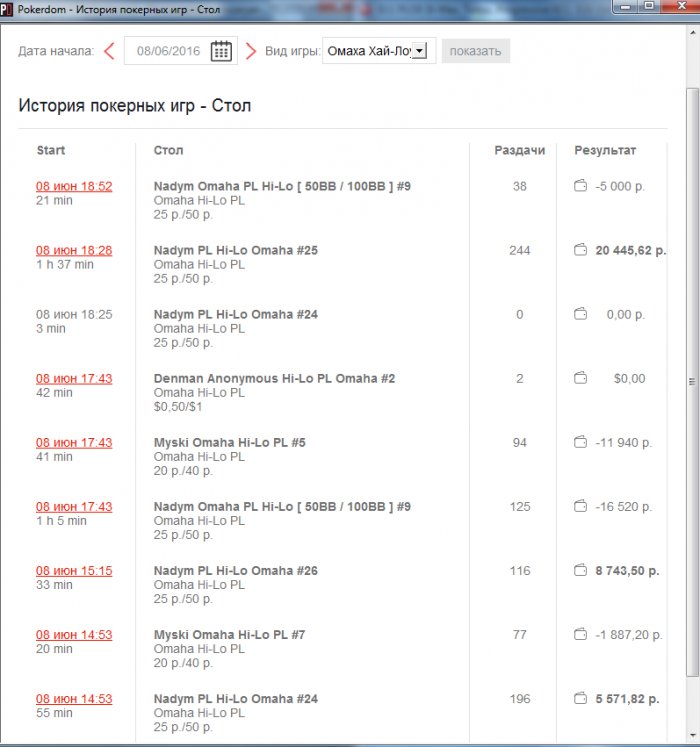
Task: Click table name Myski Omaha Hi-Lo PL #7
Action: [229, 635]
